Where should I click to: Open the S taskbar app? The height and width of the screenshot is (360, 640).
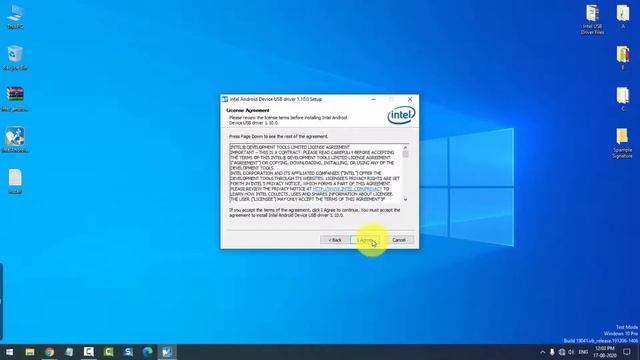click(x=128, y=352)
